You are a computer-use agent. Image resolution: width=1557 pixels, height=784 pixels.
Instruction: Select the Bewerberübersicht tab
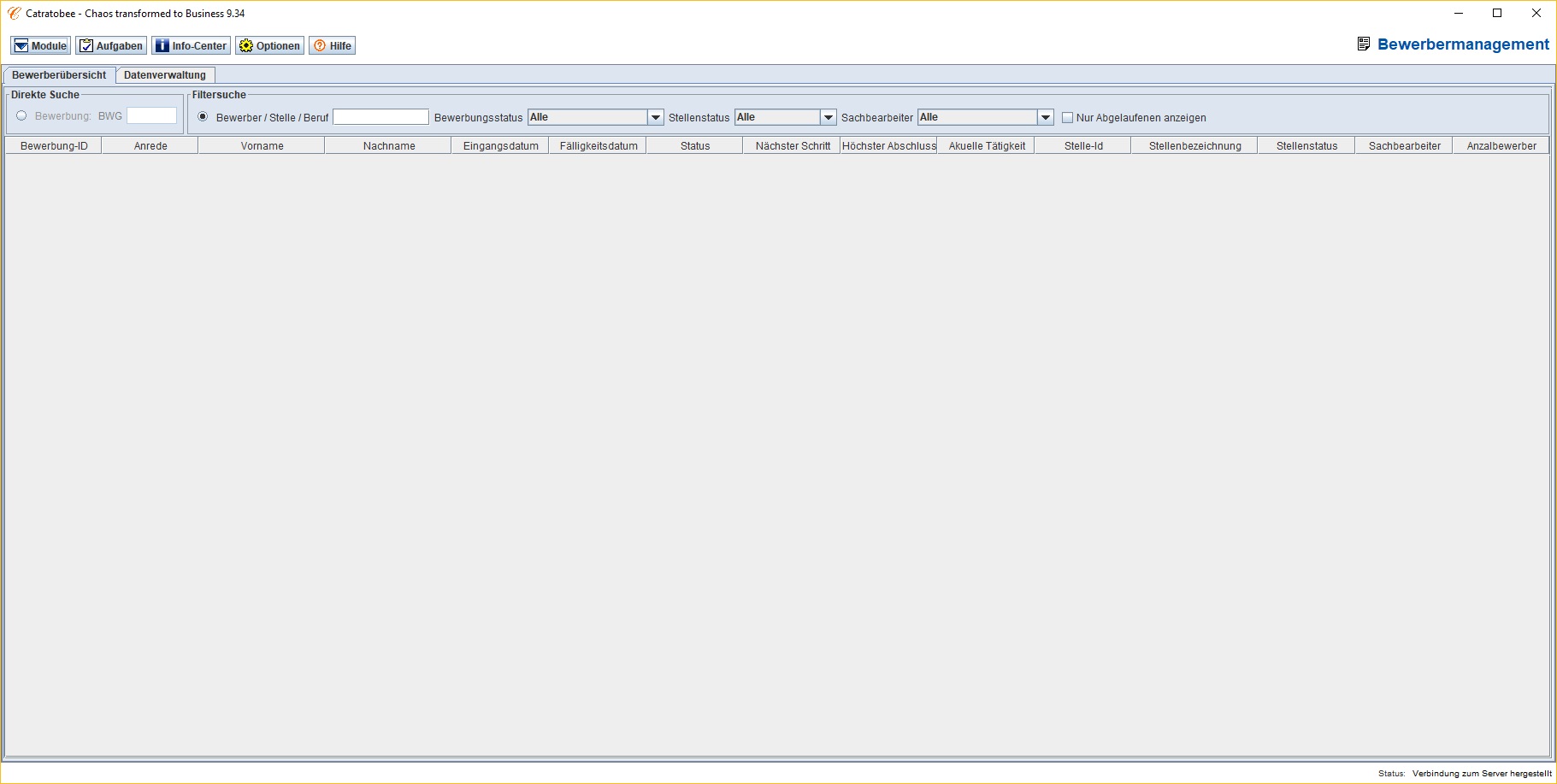59,75
